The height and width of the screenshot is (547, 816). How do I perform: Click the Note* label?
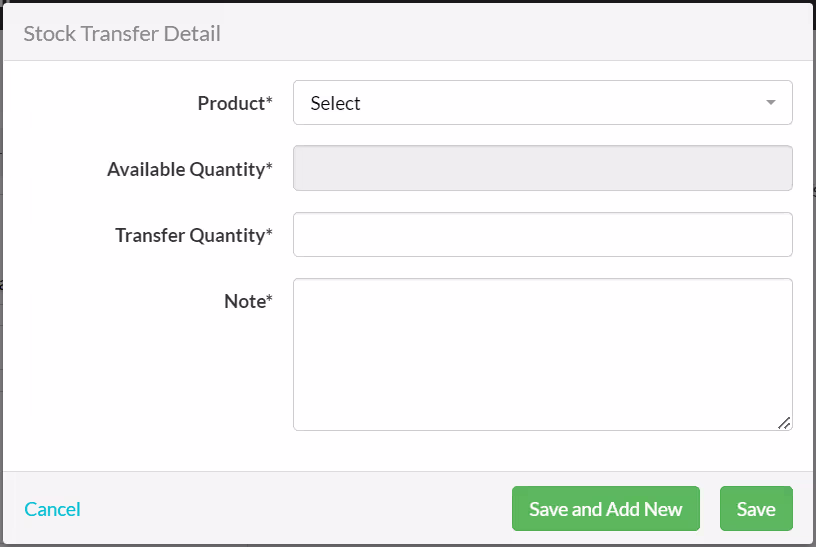(248, 301)
